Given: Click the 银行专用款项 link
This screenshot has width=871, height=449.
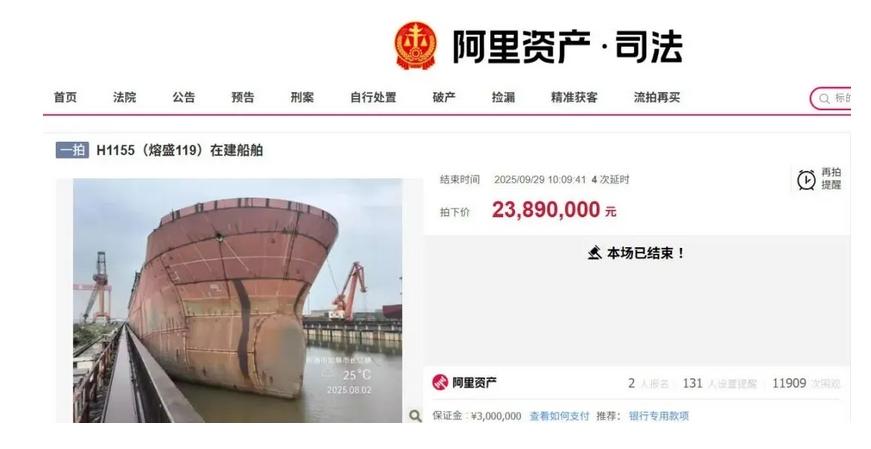Looking at the screenshot, I should (659, 416).
